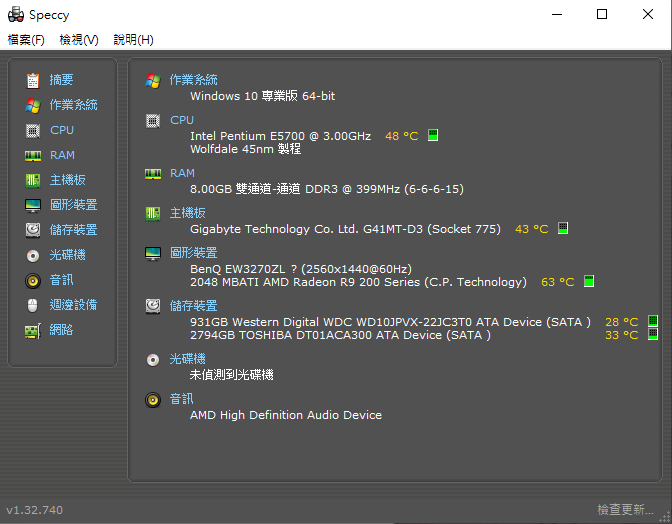Open 儲存裝置 heading link in summary
The height and width of the screenshot is (524, 672).
pyautogui.click(x=194, y=306)
